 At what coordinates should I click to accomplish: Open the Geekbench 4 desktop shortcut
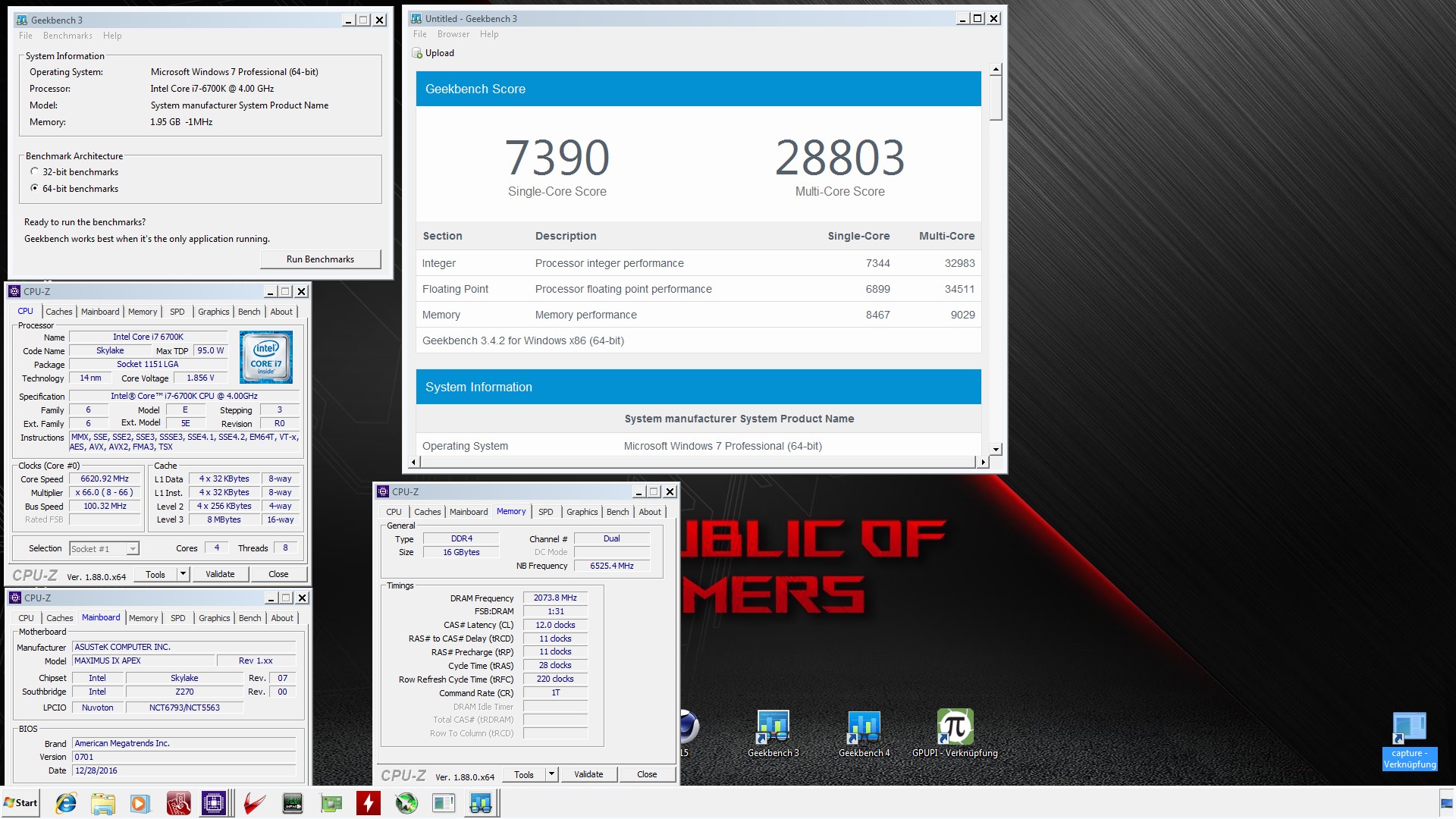pyautogui.click(x=864, y=733)
